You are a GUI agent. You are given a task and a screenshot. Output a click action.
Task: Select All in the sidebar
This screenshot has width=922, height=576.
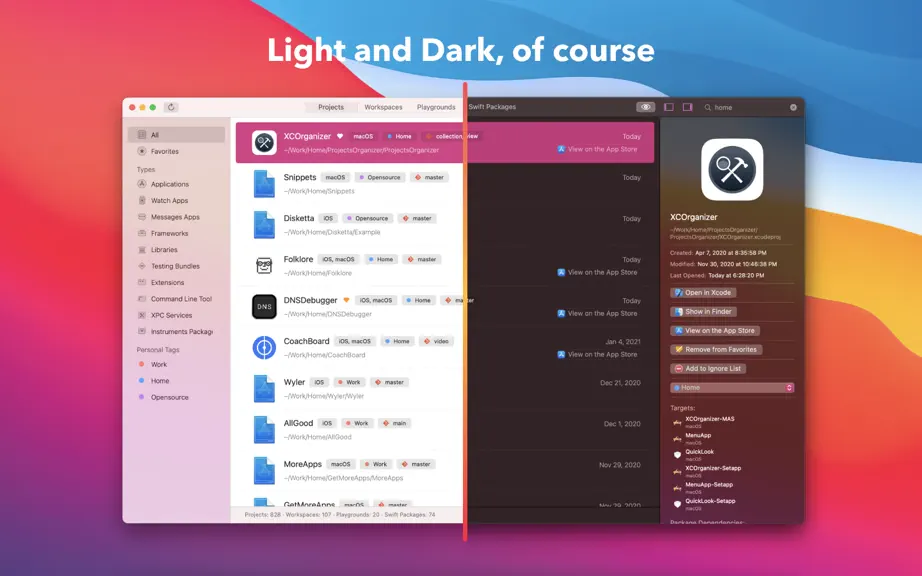coord(176,135)
